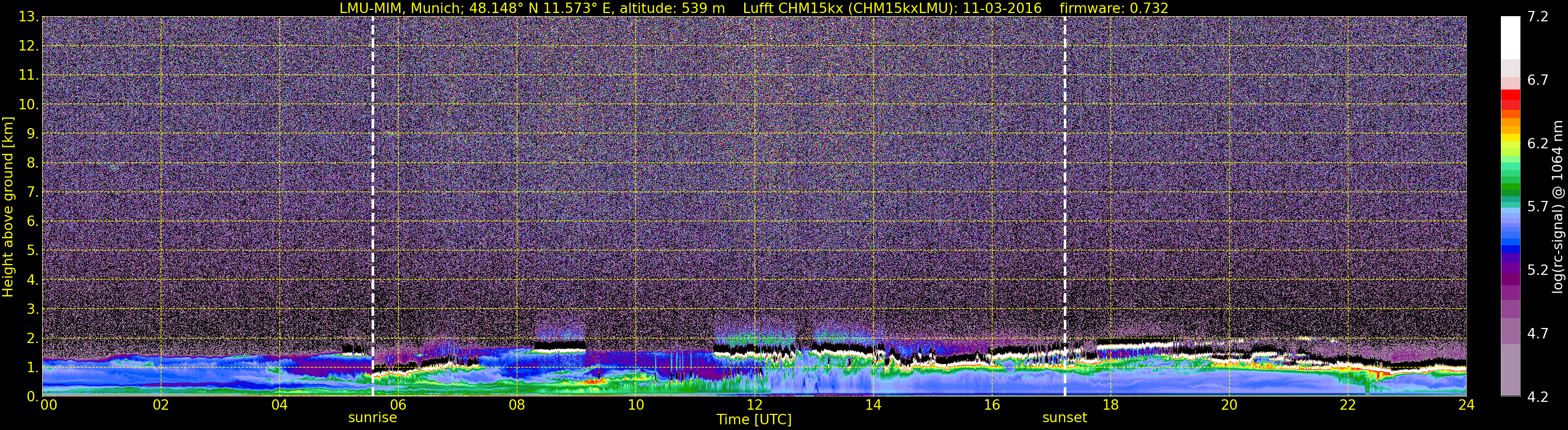
Task: Click the colorbar value 6.7
Action: pyautogui.click(x=1538, y=80)
